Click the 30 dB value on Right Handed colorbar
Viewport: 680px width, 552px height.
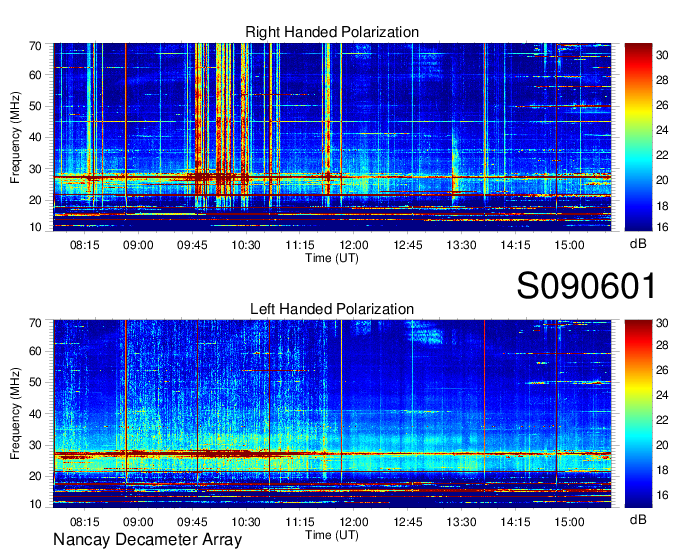pos(662,55)
